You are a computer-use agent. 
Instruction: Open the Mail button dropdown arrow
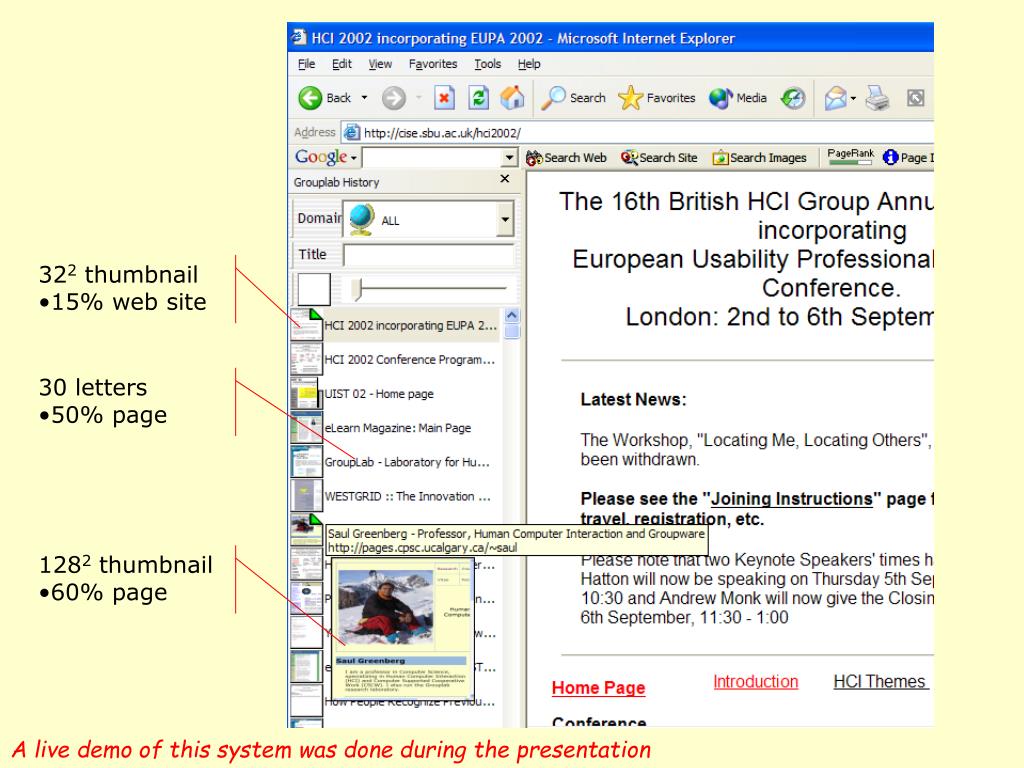[x=853, y=99]
